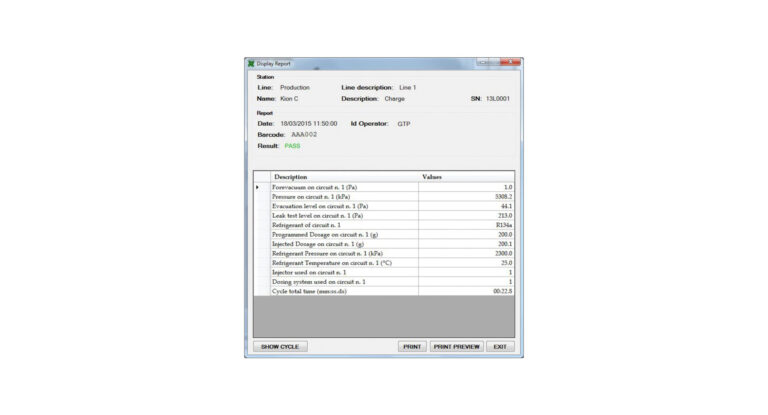768x415 pixels.
Task: Click the value 25.0
Action: 506,263
